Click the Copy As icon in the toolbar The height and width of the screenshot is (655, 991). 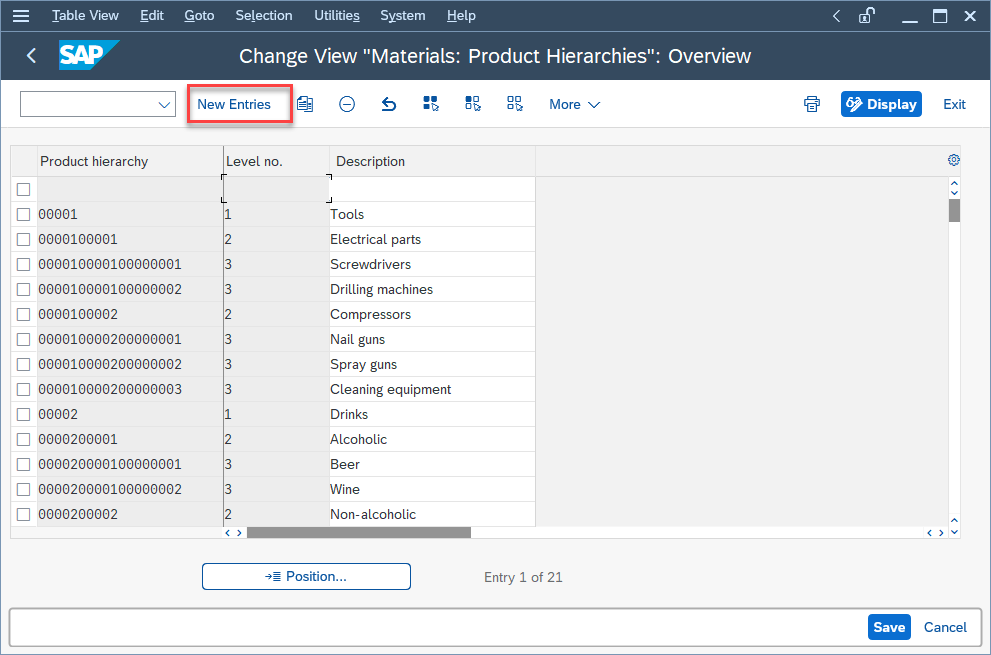tap(305, 104)
